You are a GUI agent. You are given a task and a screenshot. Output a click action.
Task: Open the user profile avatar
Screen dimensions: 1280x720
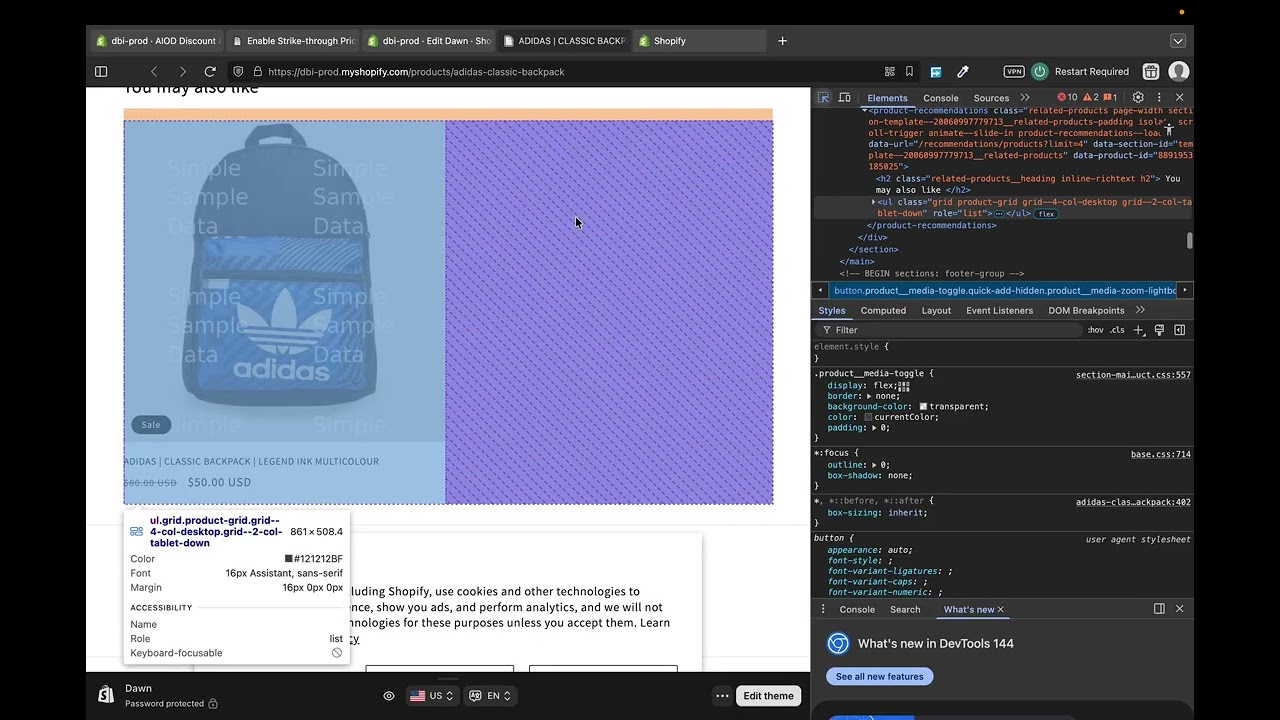[x=1179, y=72]
